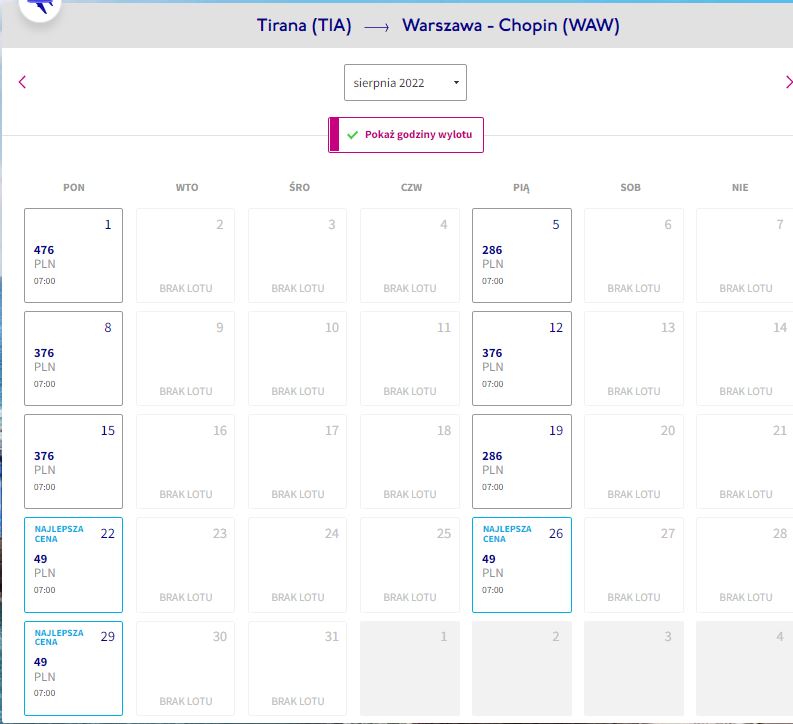Viewport: 793px width, 724px height.
Task: Click unavailable August 14 cell
Action: point(744,358)
